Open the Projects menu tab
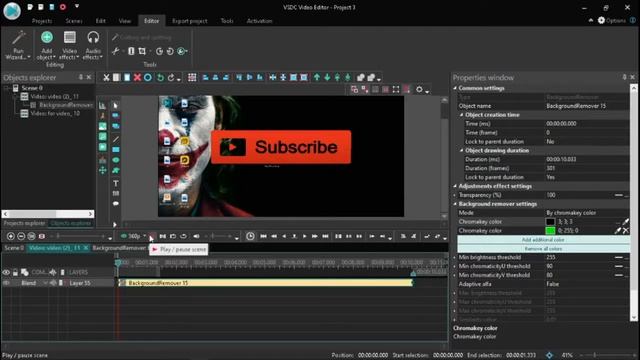 [x=42, y=21]
